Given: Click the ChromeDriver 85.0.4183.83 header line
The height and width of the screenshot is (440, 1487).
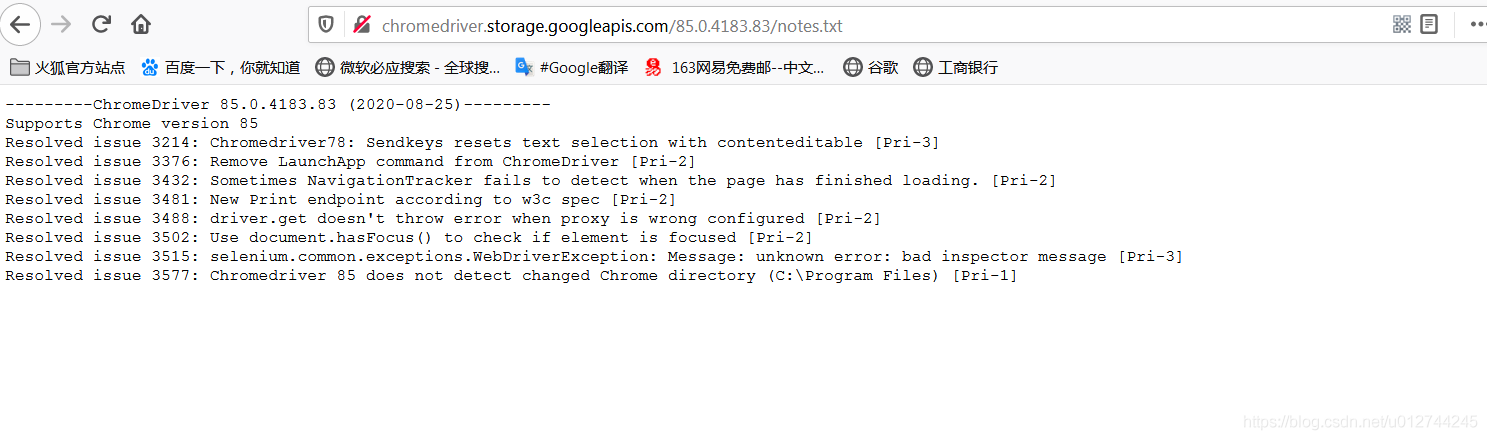Looking at the screenshot, I should 278,105.
